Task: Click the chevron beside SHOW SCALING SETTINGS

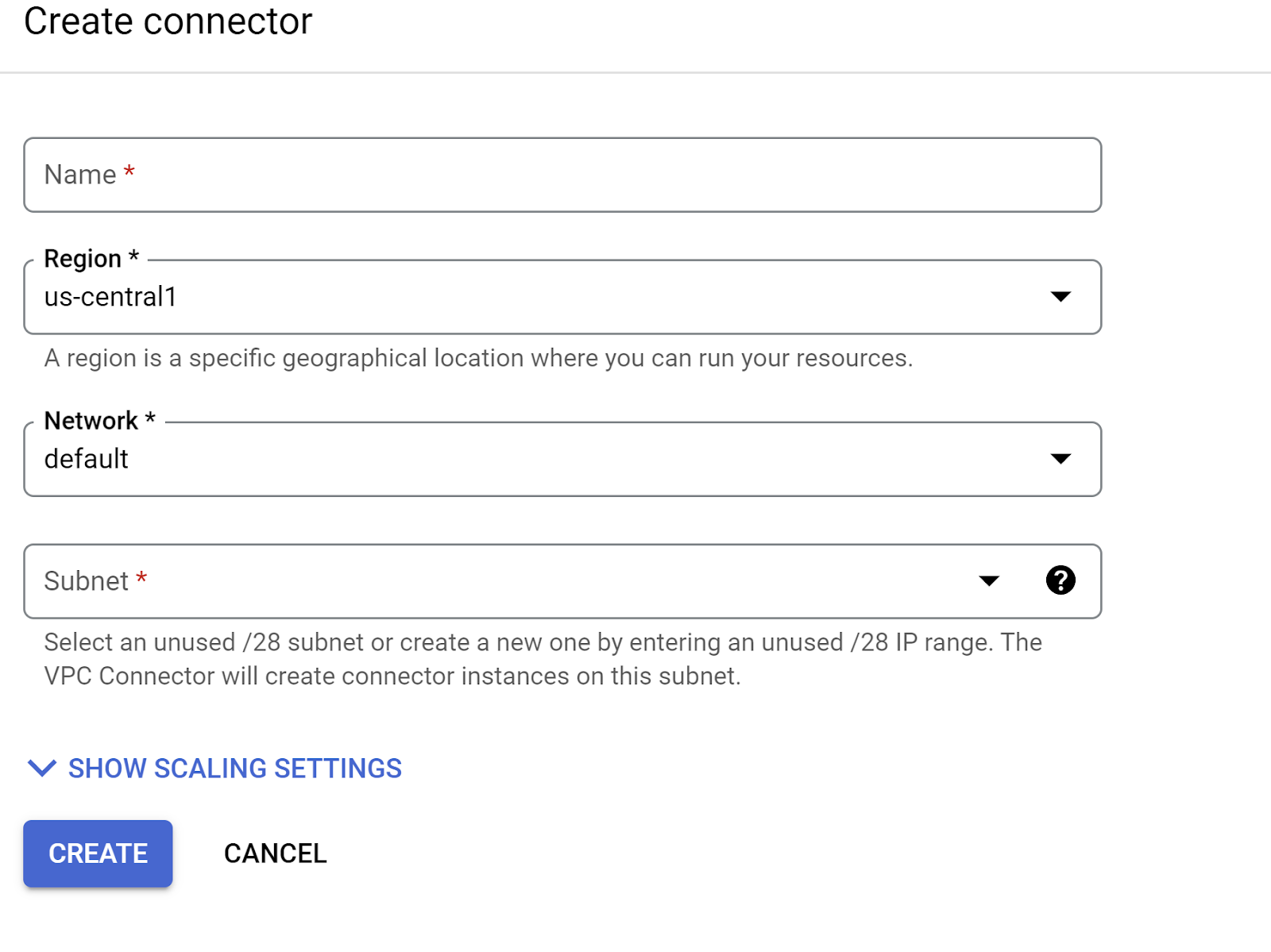Action: click(40, 768)
